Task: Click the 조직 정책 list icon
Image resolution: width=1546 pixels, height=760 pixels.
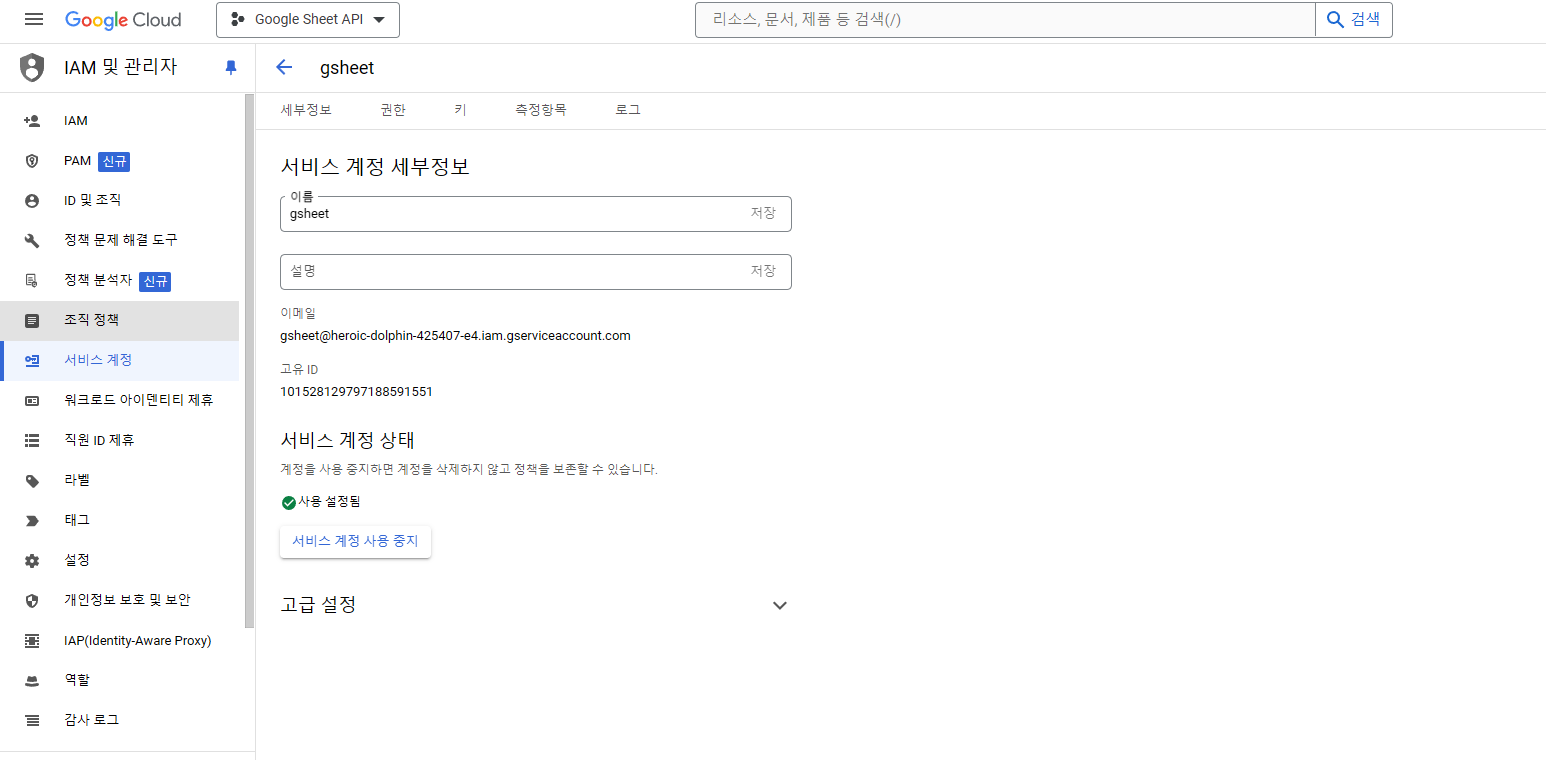Action: [32, 321]
